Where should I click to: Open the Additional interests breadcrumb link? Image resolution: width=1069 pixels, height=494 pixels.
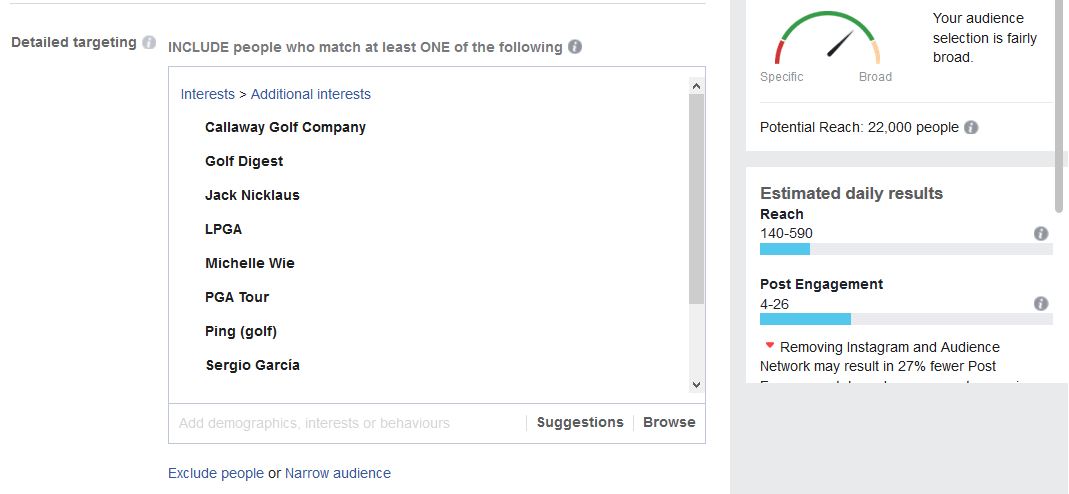(x=311, y=94)
